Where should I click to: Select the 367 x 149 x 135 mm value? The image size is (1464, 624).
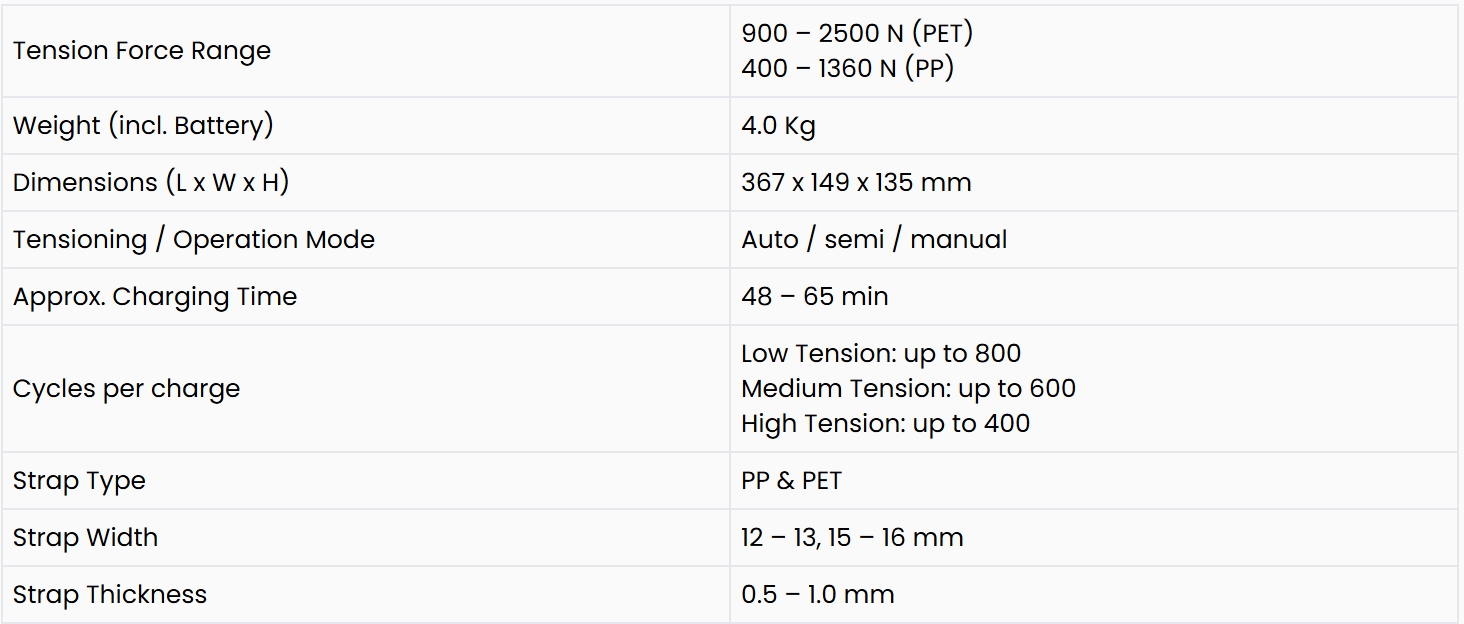[x=856, y=183]
